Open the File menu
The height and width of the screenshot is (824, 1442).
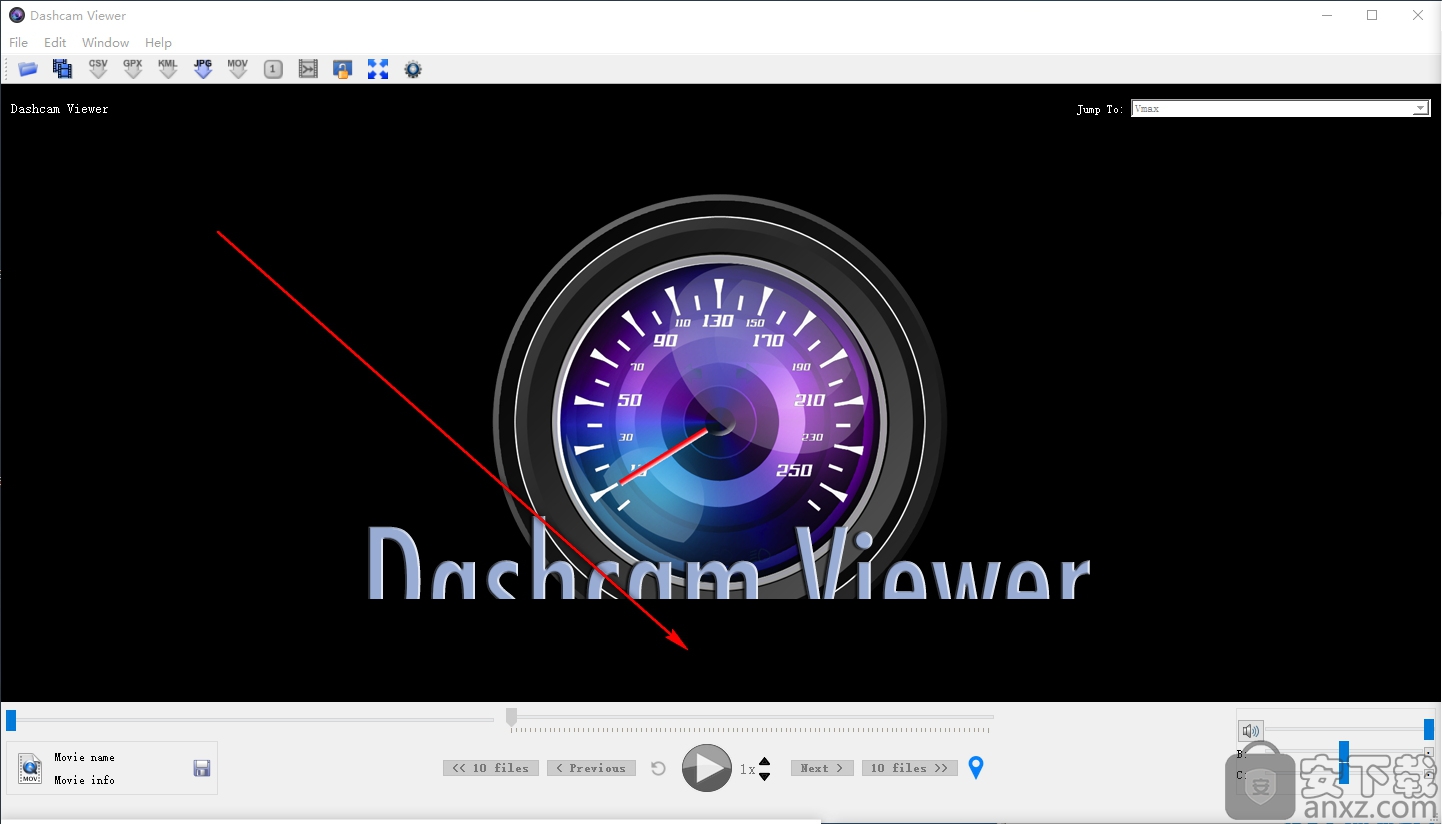(x=19, y=42)
